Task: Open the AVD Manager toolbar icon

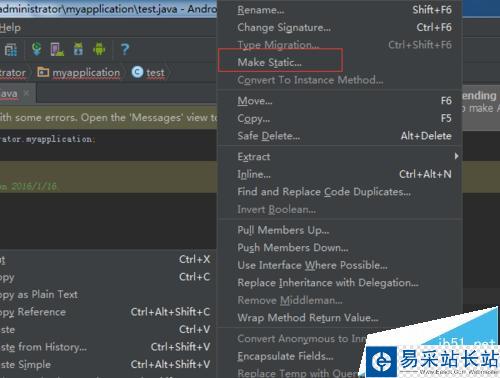Action: (57, 49)
